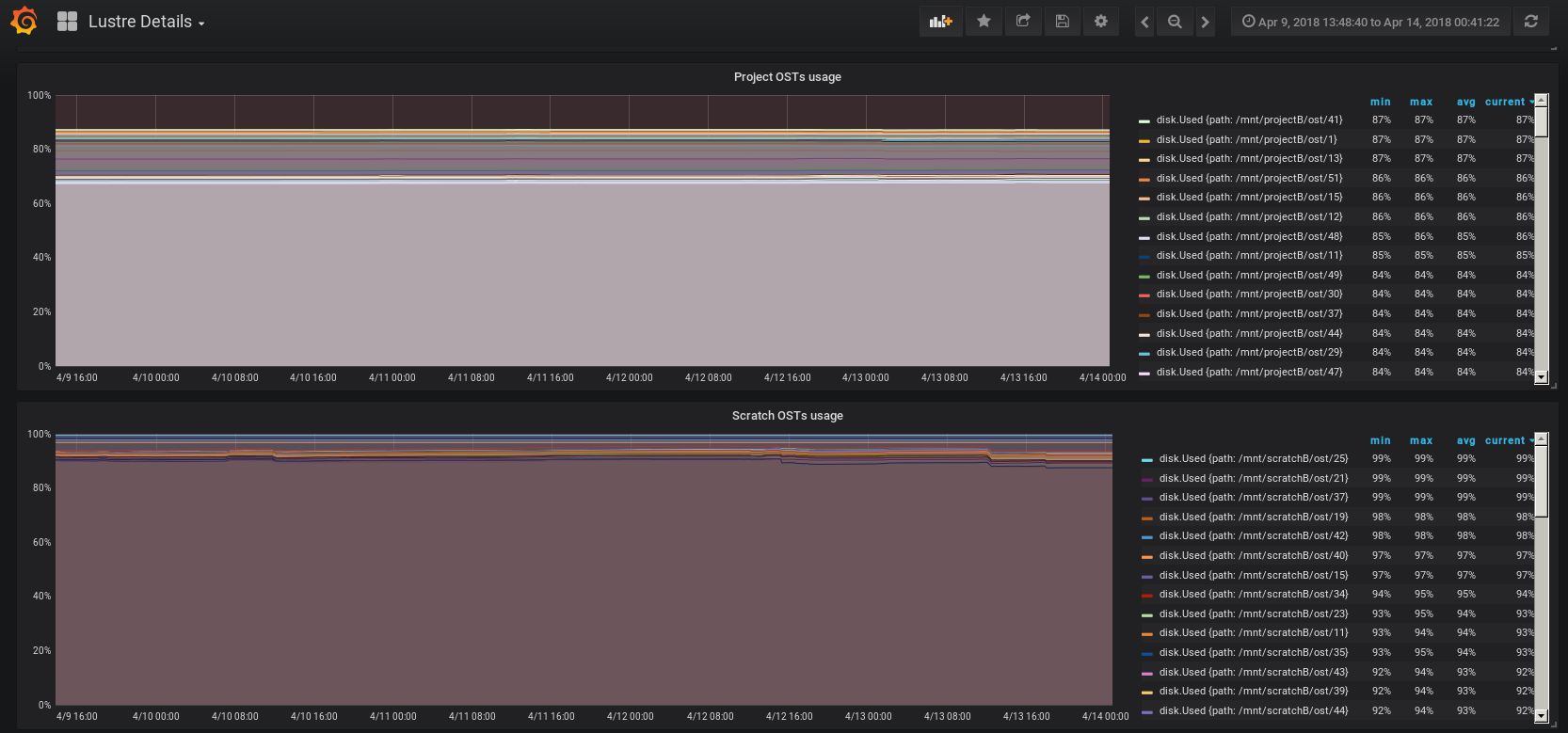1568x733 pixels.
Task: Open the Lustre Details dashboard dropdown
Action: point(146,22)
